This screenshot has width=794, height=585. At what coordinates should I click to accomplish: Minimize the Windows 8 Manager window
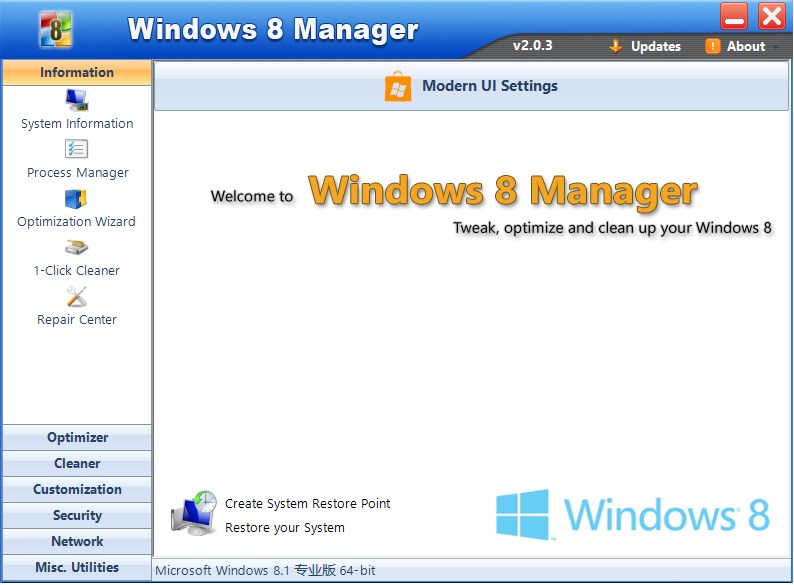pyautogui.click(x=734, y=16)
